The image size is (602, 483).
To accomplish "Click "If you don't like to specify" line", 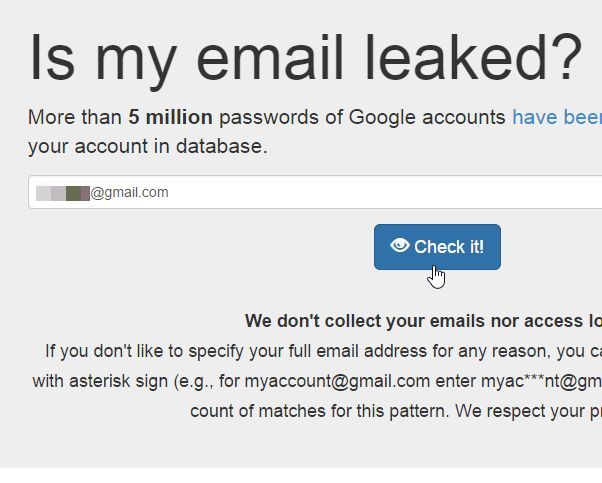I will click(144, 351).
